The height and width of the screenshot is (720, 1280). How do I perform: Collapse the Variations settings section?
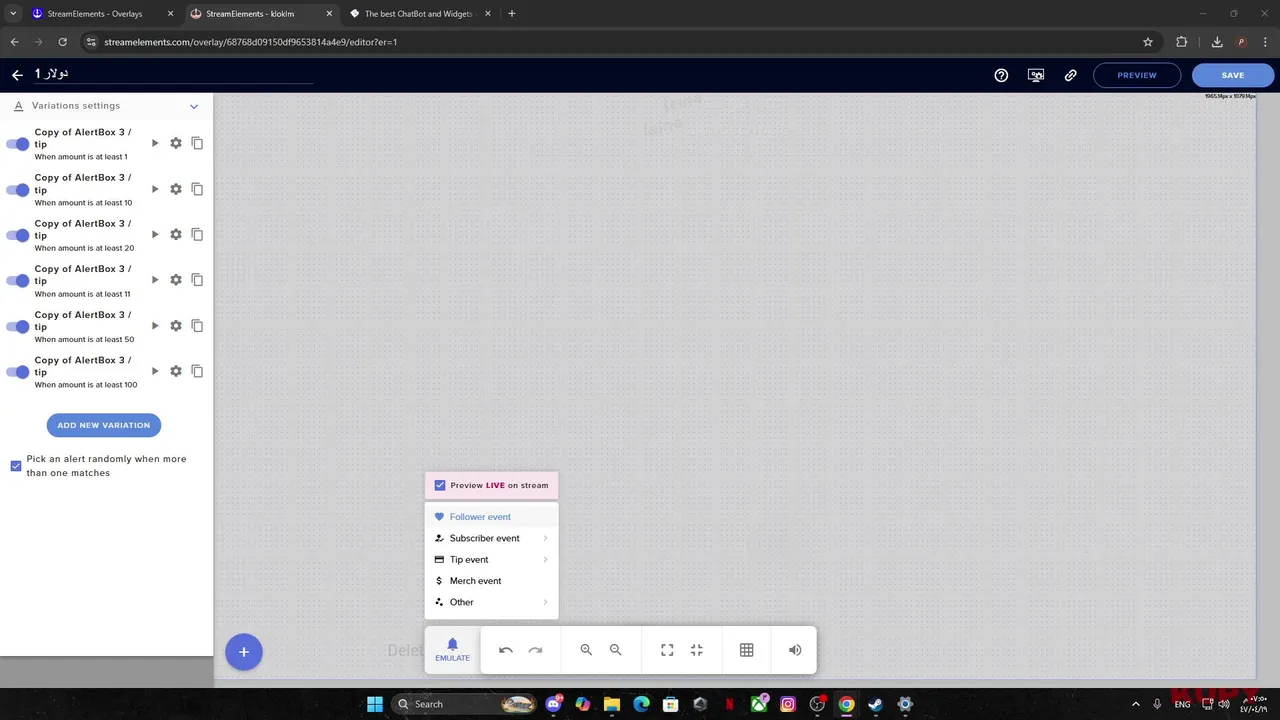point(194,106)
